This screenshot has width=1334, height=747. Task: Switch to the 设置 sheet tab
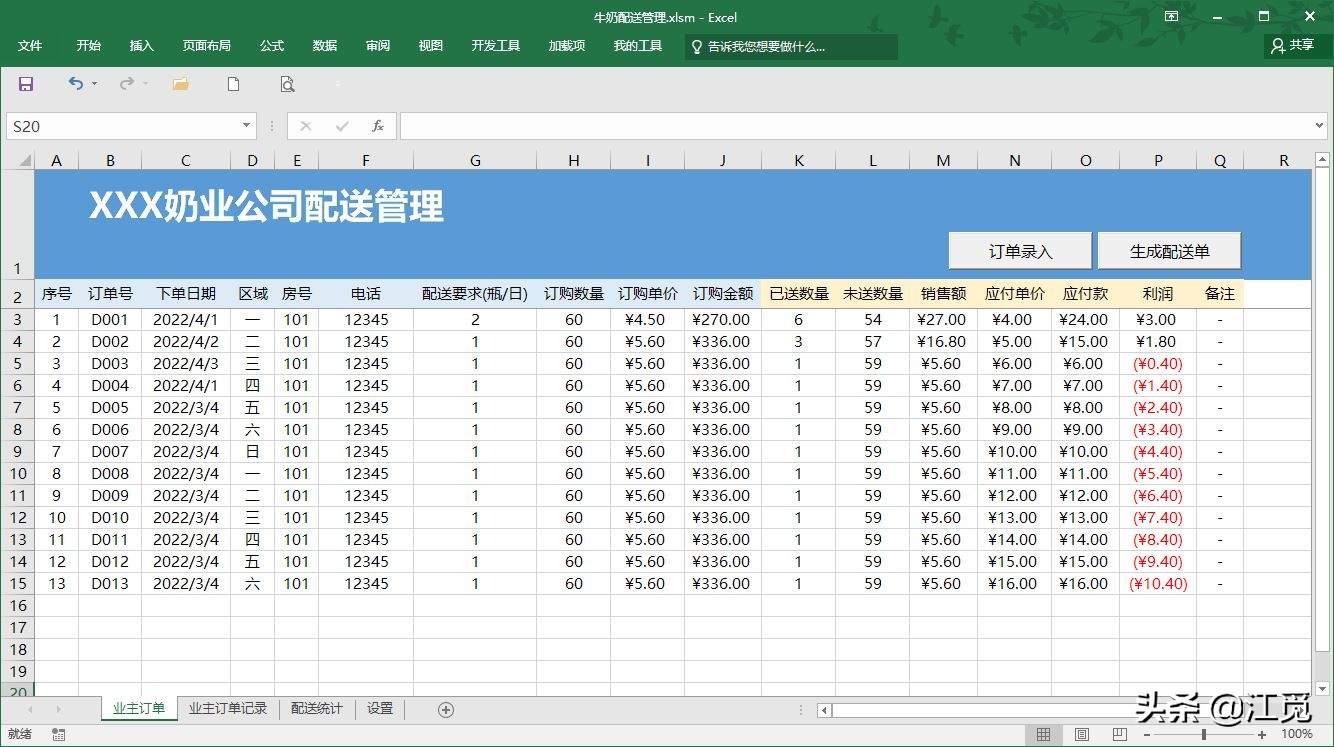tap(380, 708)
